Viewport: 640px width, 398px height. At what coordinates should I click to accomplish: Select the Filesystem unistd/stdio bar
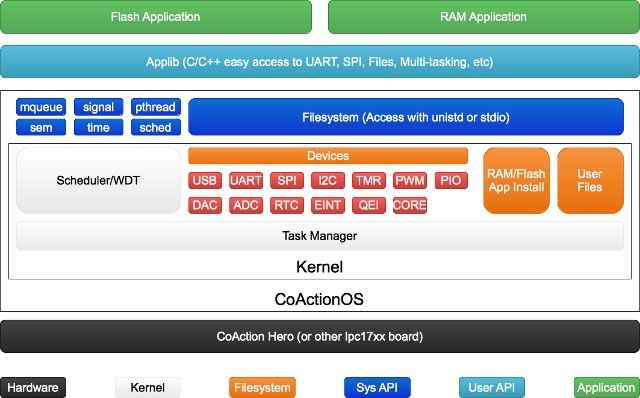(406, 117)
